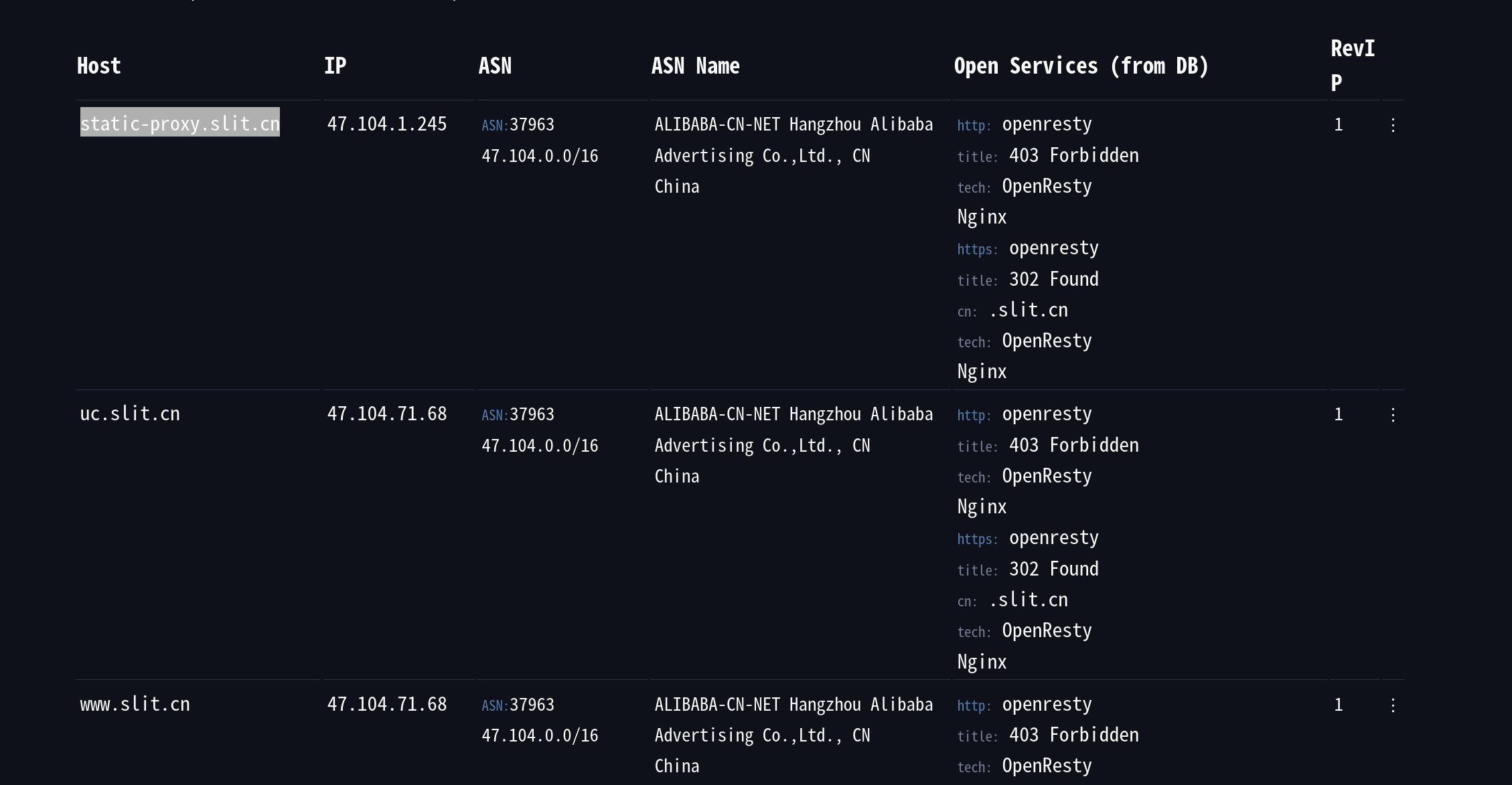Click the ASN column header
The image size is (1512, 785).
495,66
